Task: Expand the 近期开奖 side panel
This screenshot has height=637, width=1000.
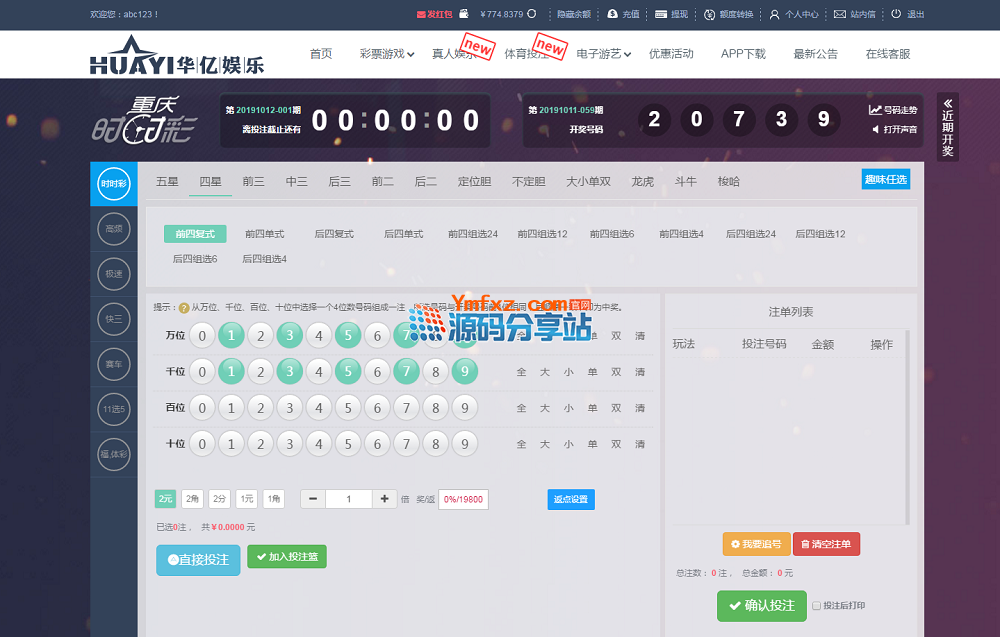Action: click(948, 127)
